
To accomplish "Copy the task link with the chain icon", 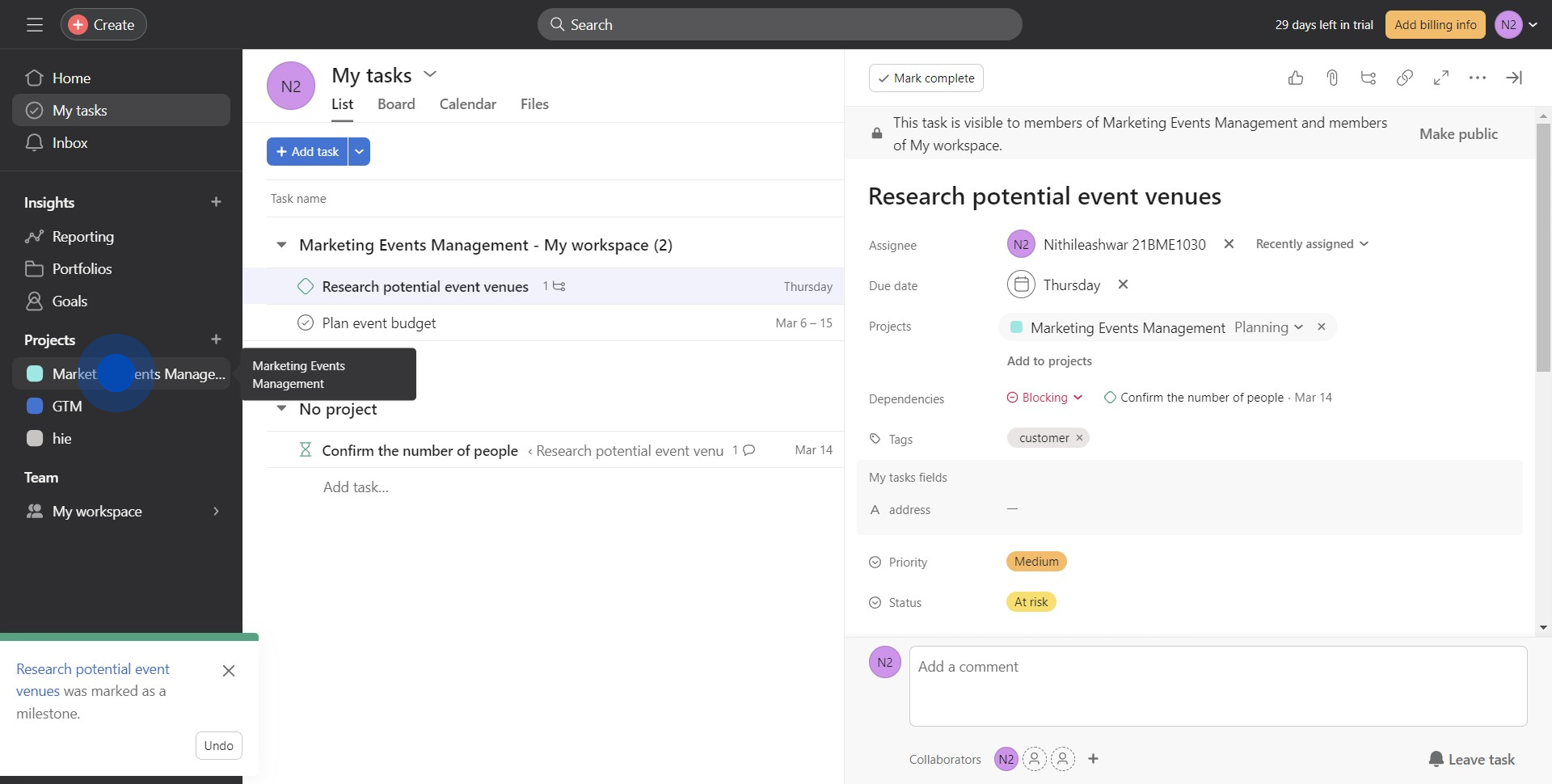I will [x=1404, y=78].
